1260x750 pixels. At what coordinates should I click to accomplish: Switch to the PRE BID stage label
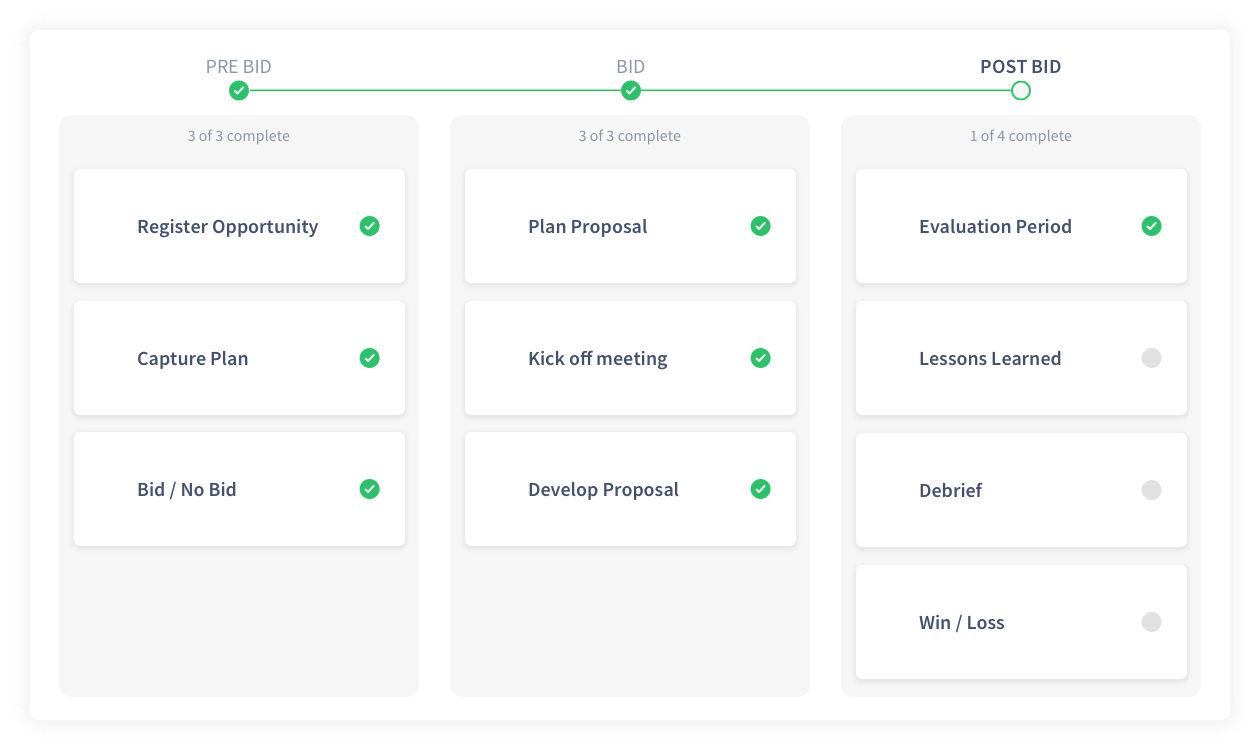click(x=239, y=67)
